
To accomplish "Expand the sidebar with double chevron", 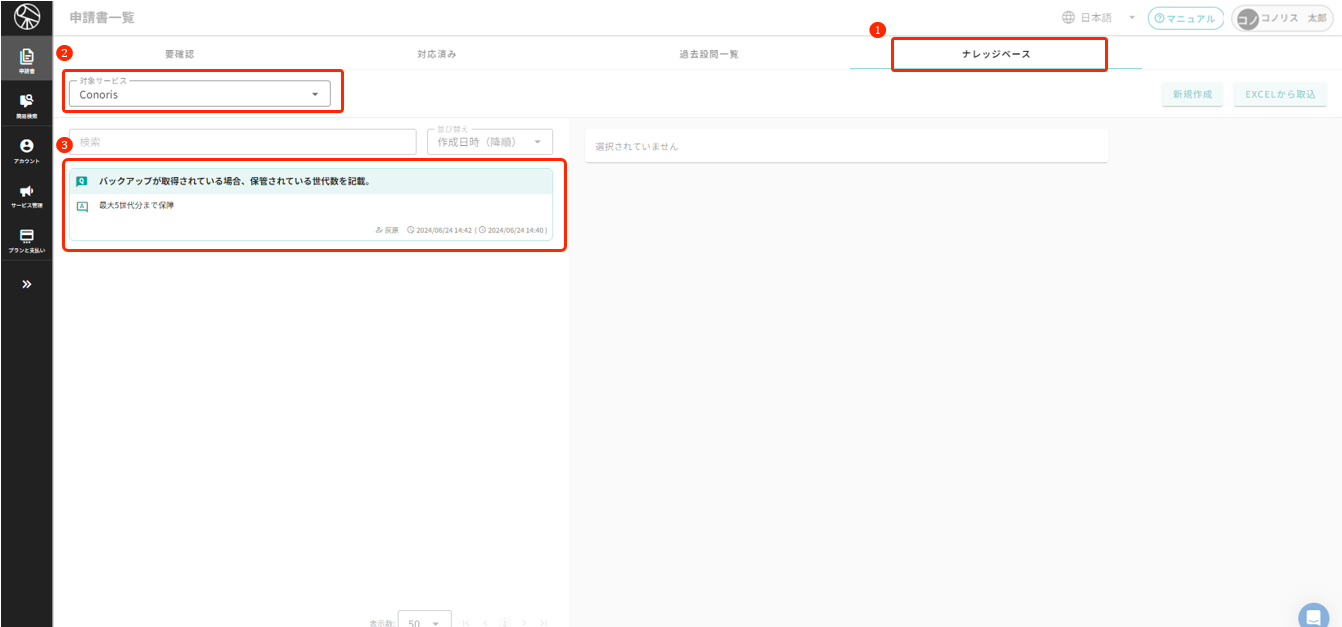I will coord(26,284).
